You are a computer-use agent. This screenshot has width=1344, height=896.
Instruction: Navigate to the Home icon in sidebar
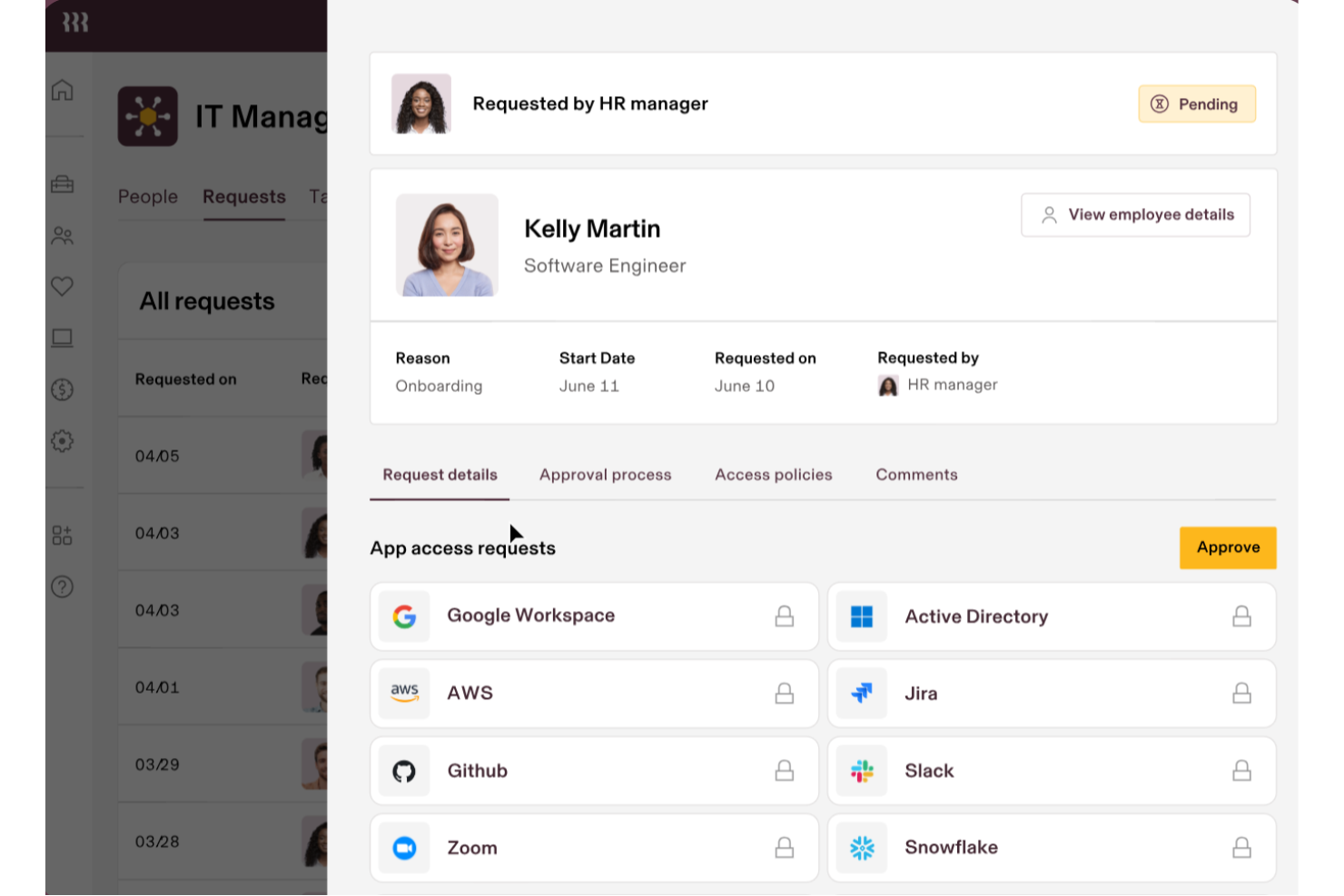pyautogui.click(x=63, y=90)
